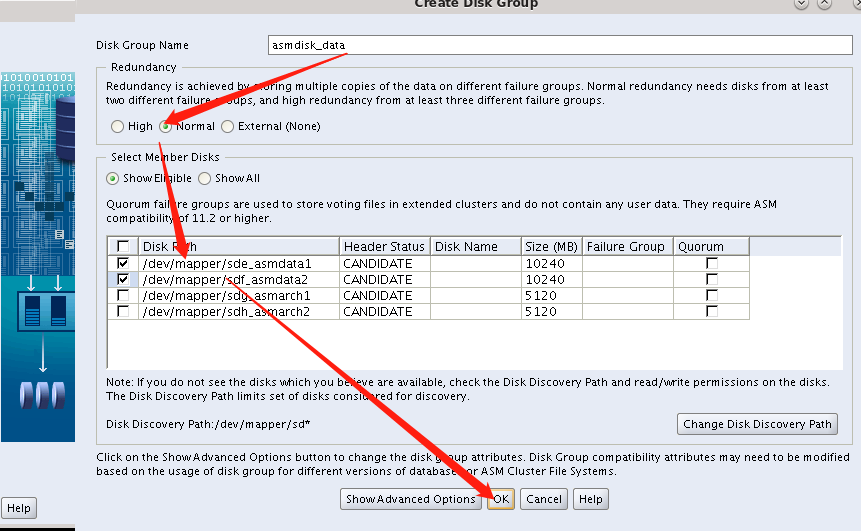Select Show All disks option
Image resolution: width=861 pixels, height=531 pixels.
(x=204, y=178)
